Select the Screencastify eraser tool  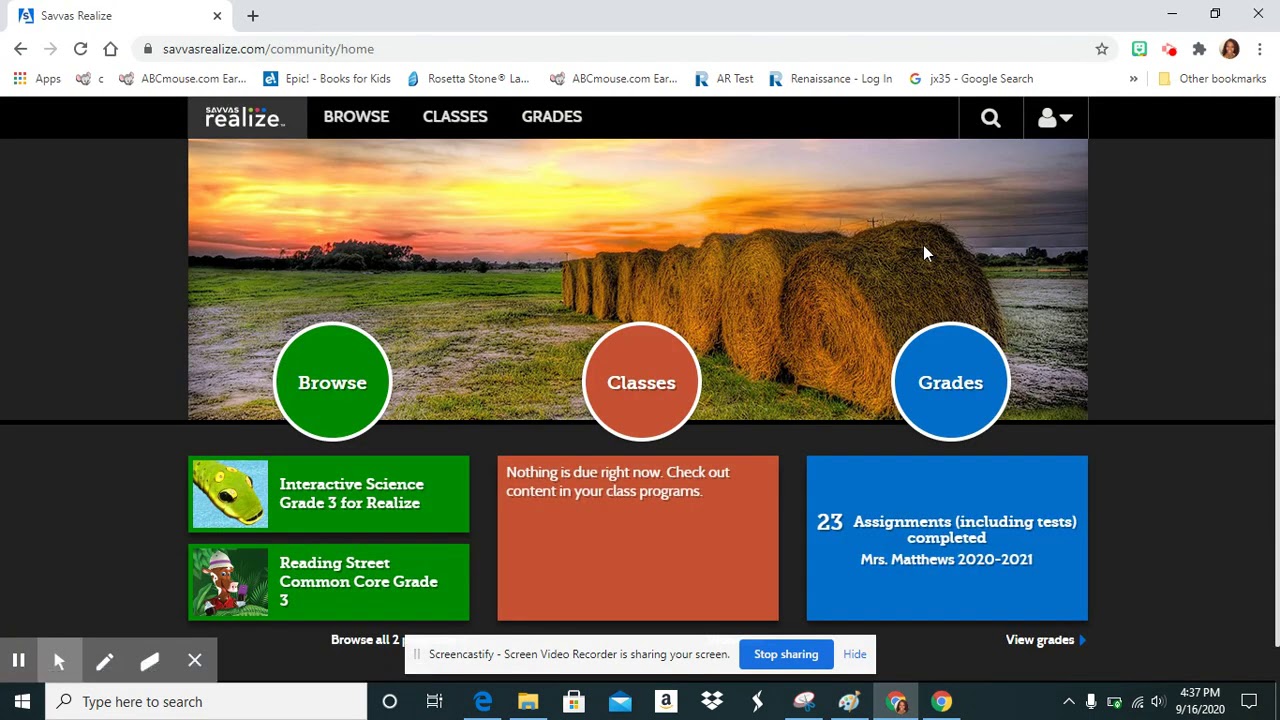149,661
